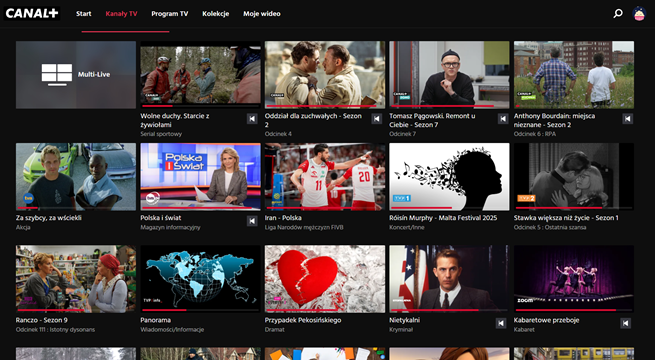Open Ranczo shop scene thumbnail
The image size is (655, 360).
tap(76, 279)
